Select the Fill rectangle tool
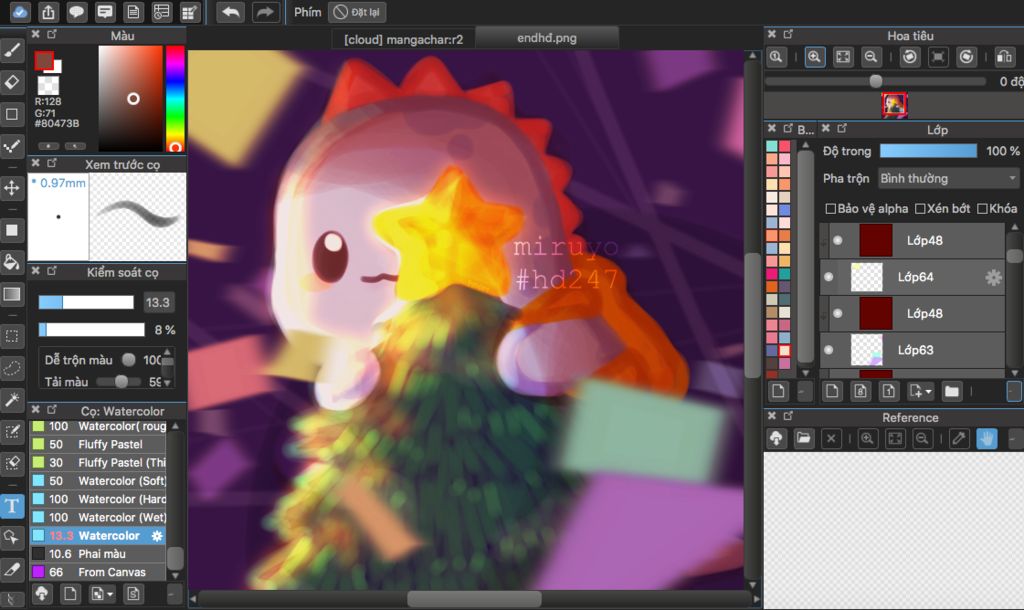The image size is (1024, 610). point(12,230)
